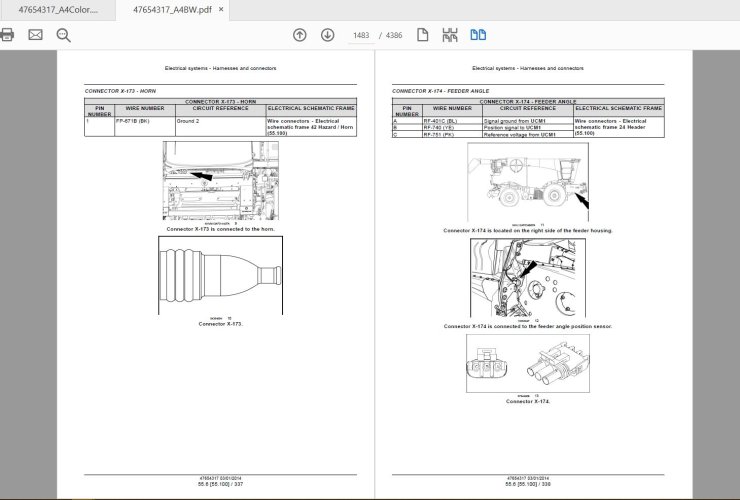Send file by email envelope icon
Viewport: 740px width, 500px height.
[35, 34]
